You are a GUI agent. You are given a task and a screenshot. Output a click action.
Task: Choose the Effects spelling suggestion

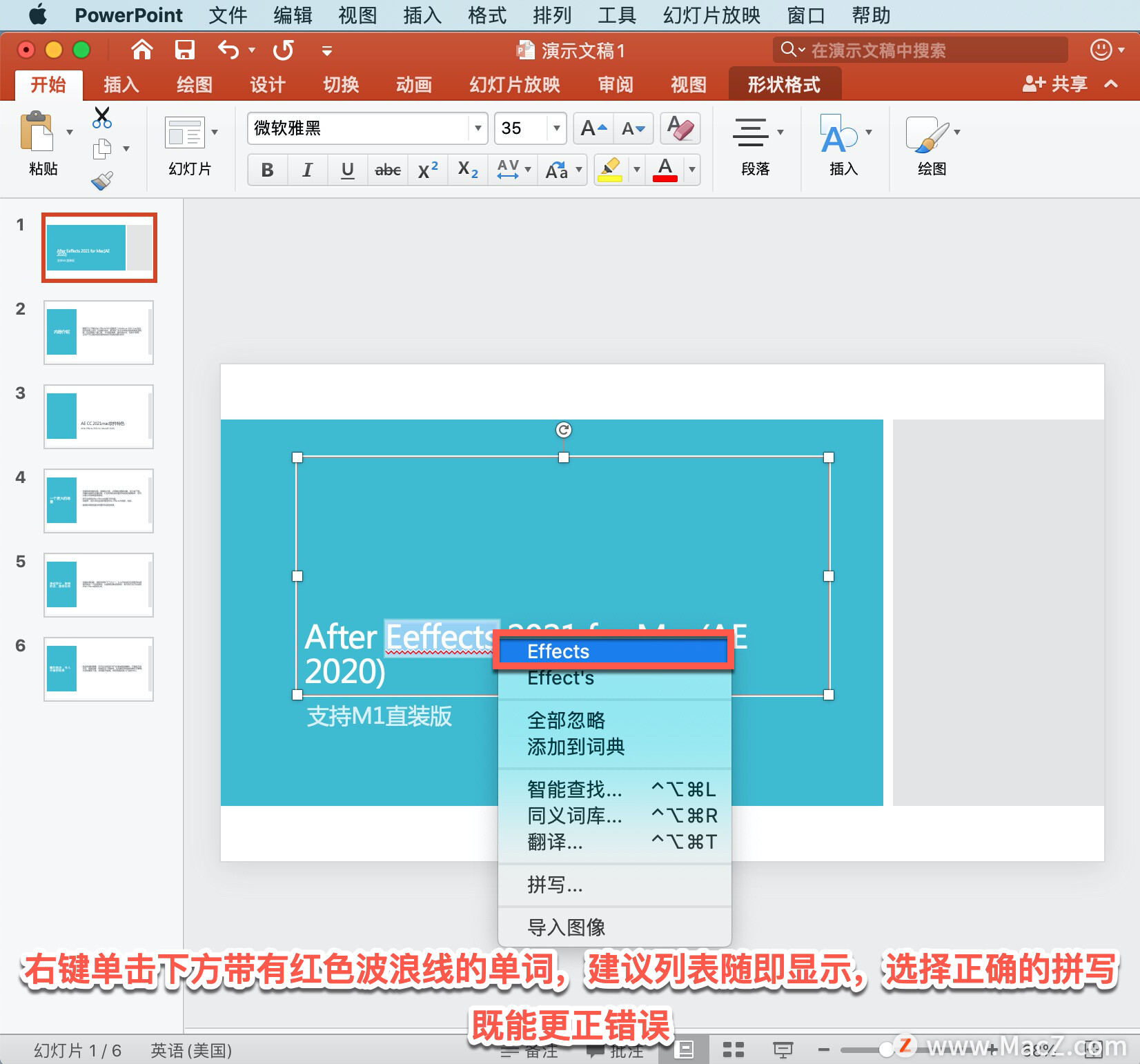(613, 651)
